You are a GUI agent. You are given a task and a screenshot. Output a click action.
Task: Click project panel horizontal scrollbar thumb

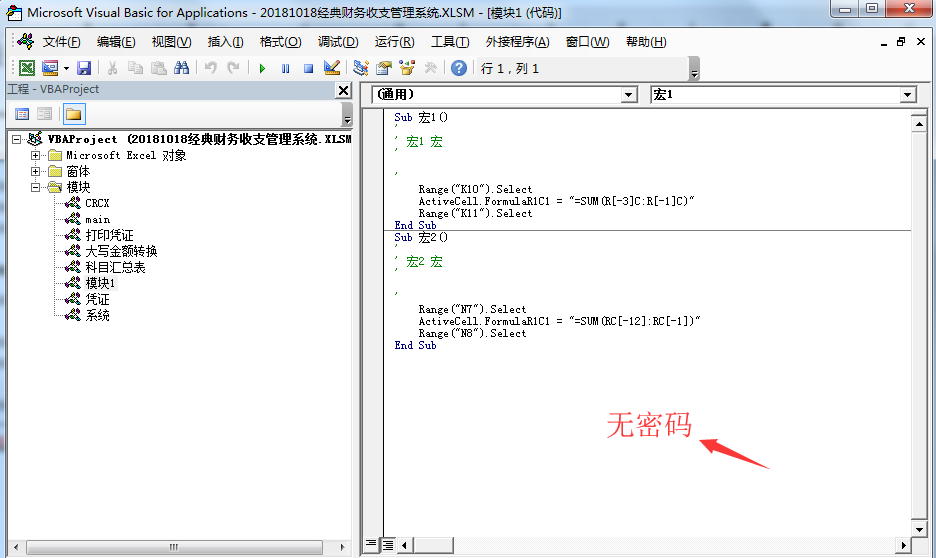pyautogui.click(x=174, y=547)
